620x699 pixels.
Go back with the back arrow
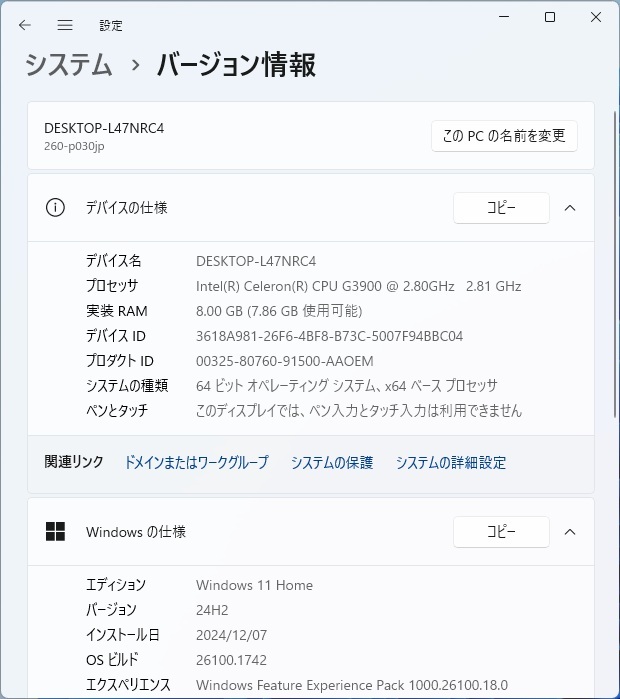25,25
